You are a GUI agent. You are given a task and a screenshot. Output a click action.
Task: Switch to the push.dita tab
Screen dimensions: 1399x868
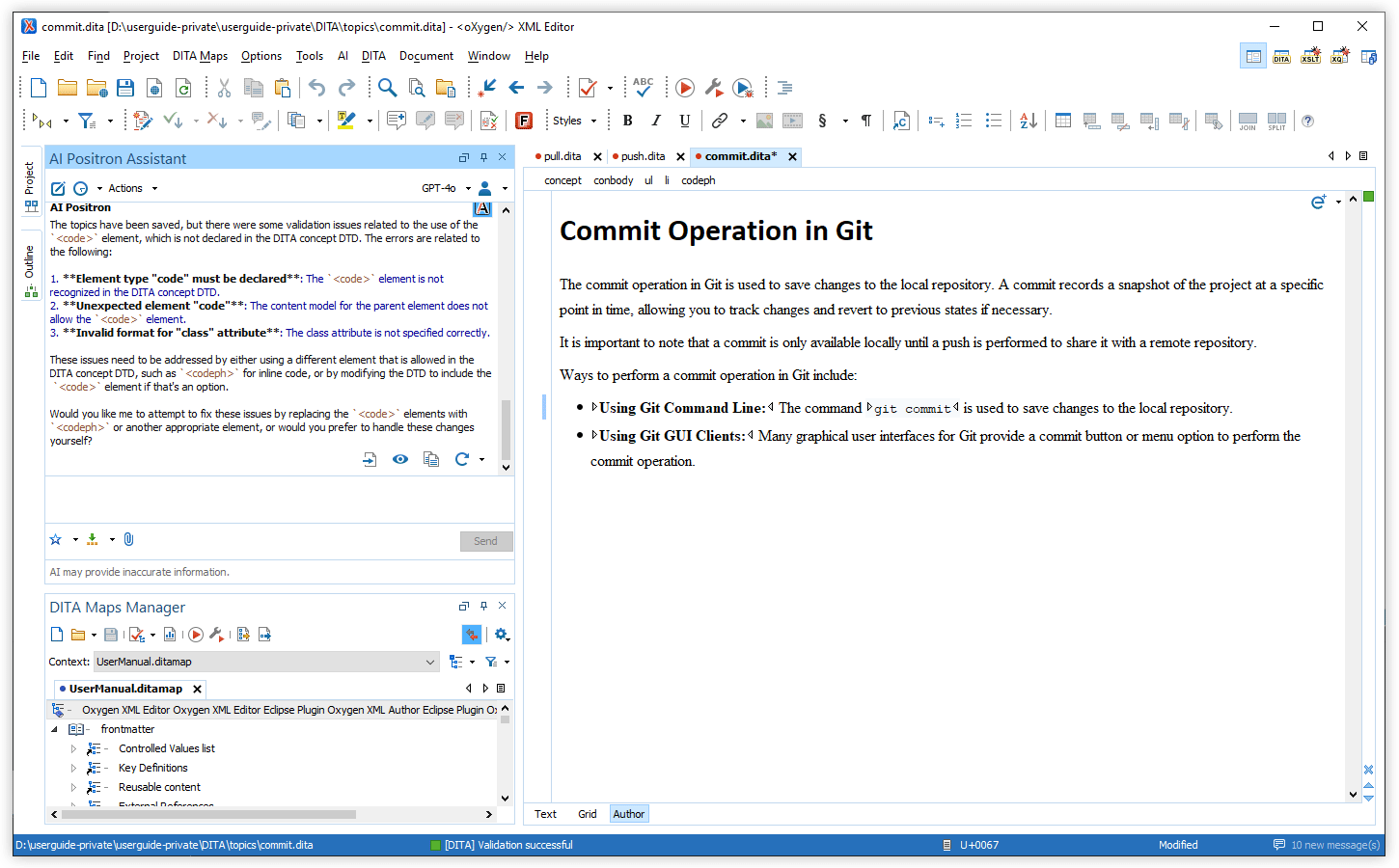[x=643, y=156]
